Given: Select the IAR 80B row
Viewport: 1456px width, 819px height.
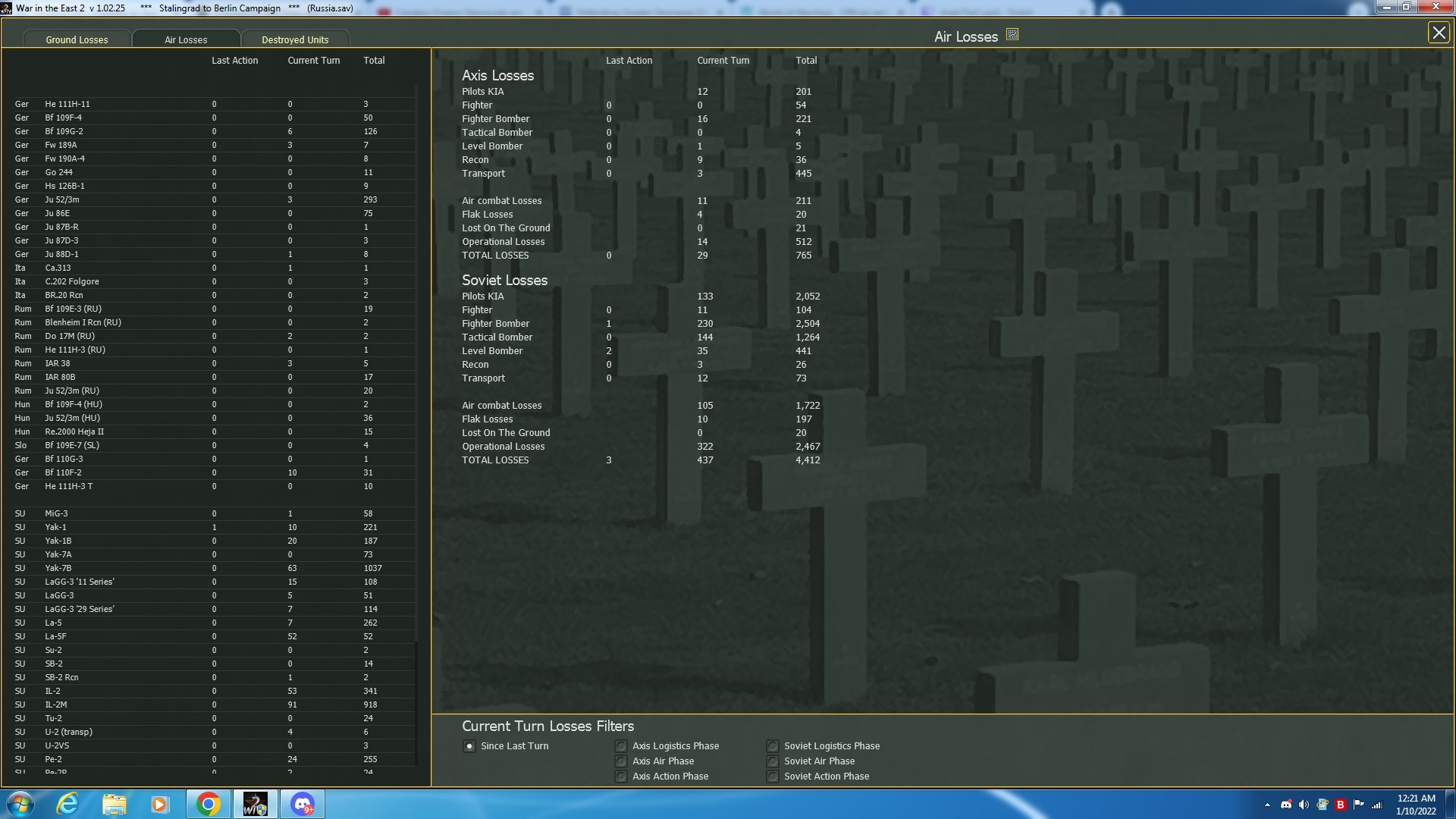Looking at the screenshot, I should 214,377.
